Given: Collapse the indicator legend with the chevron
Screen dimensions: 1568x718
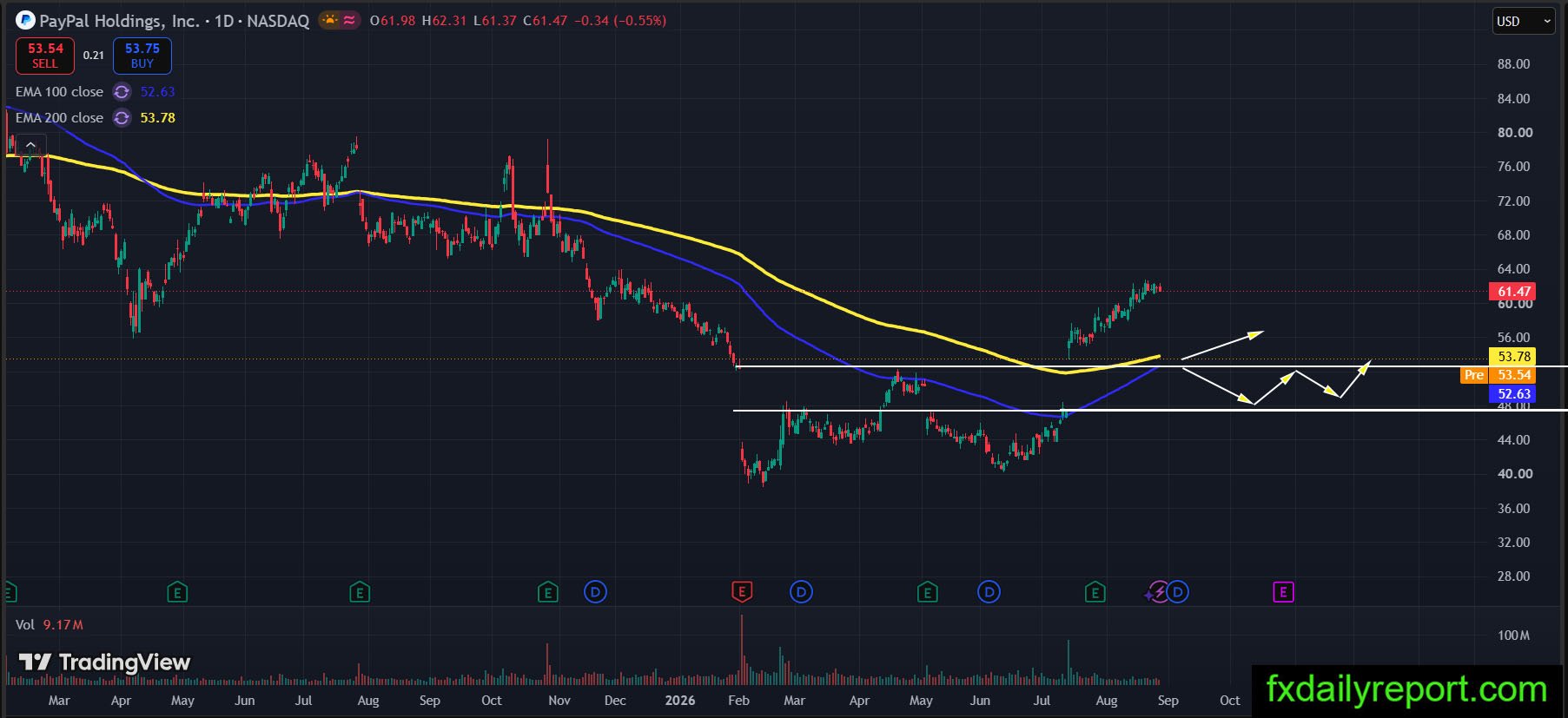Looking at the screenshot, I should pyautogui.click(x=30, y=145).
